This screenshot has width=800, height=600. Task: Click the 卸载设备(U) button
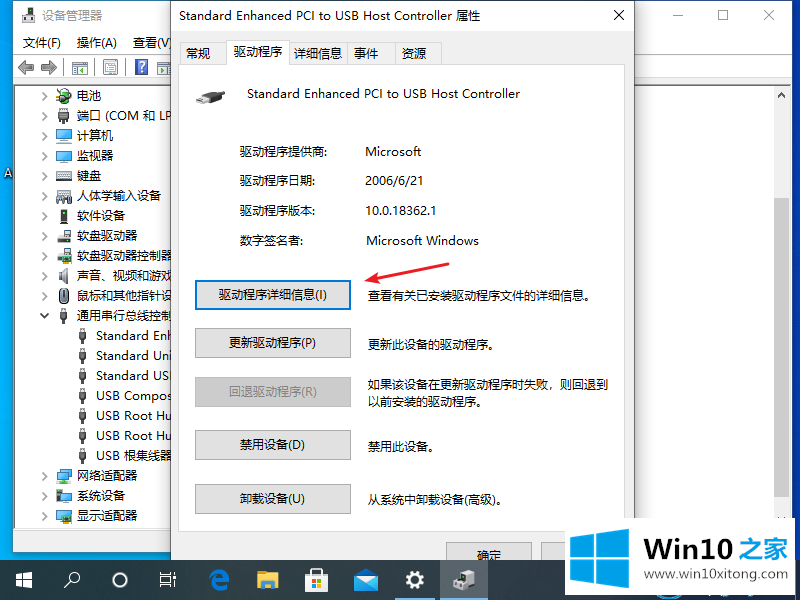pos(272,499)
